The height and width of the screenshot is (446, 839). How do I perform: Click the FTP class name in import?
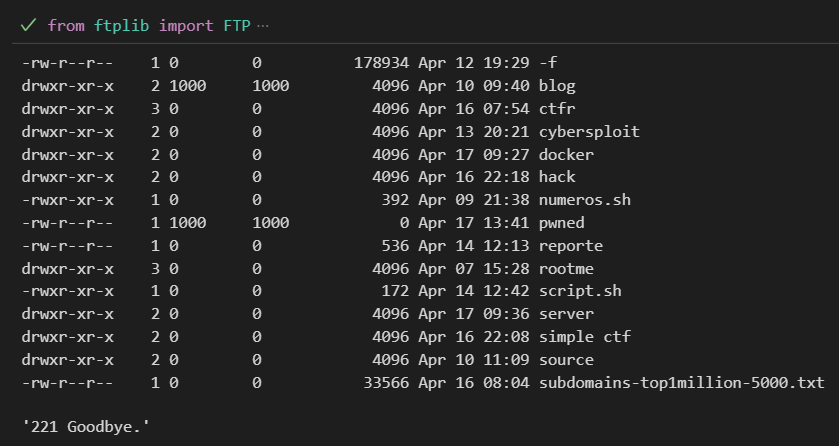[x=237, y=25]
